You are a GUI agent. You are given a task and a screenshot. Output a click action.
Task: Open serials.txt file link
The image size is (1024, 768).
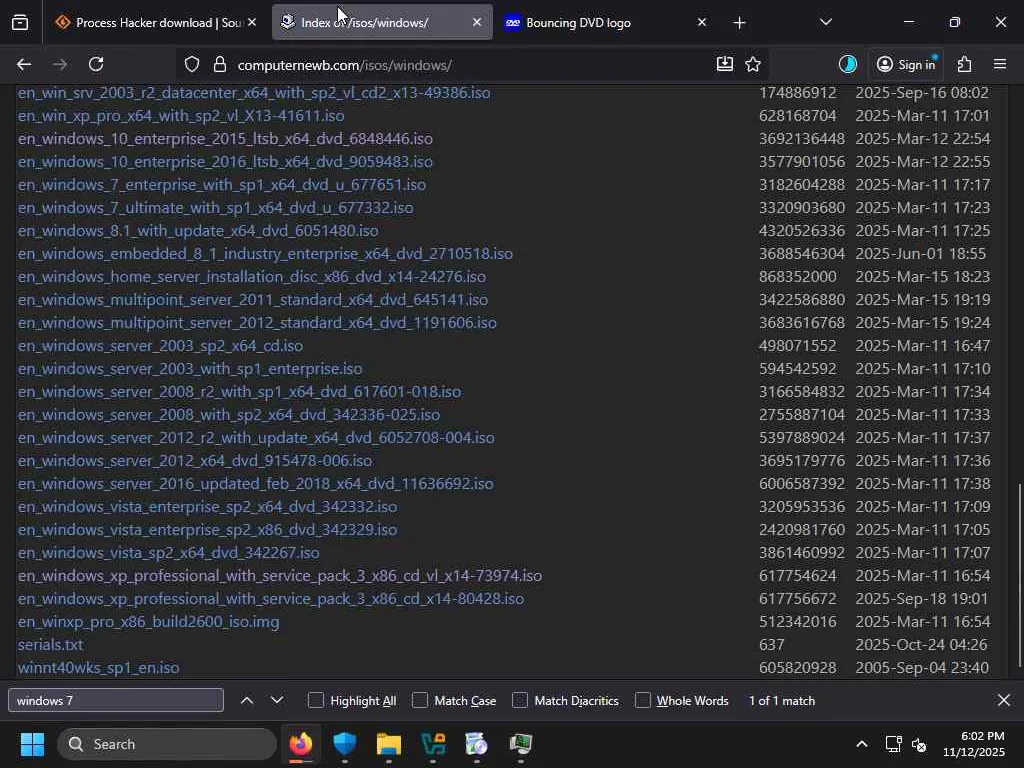(x=50, y=645)
